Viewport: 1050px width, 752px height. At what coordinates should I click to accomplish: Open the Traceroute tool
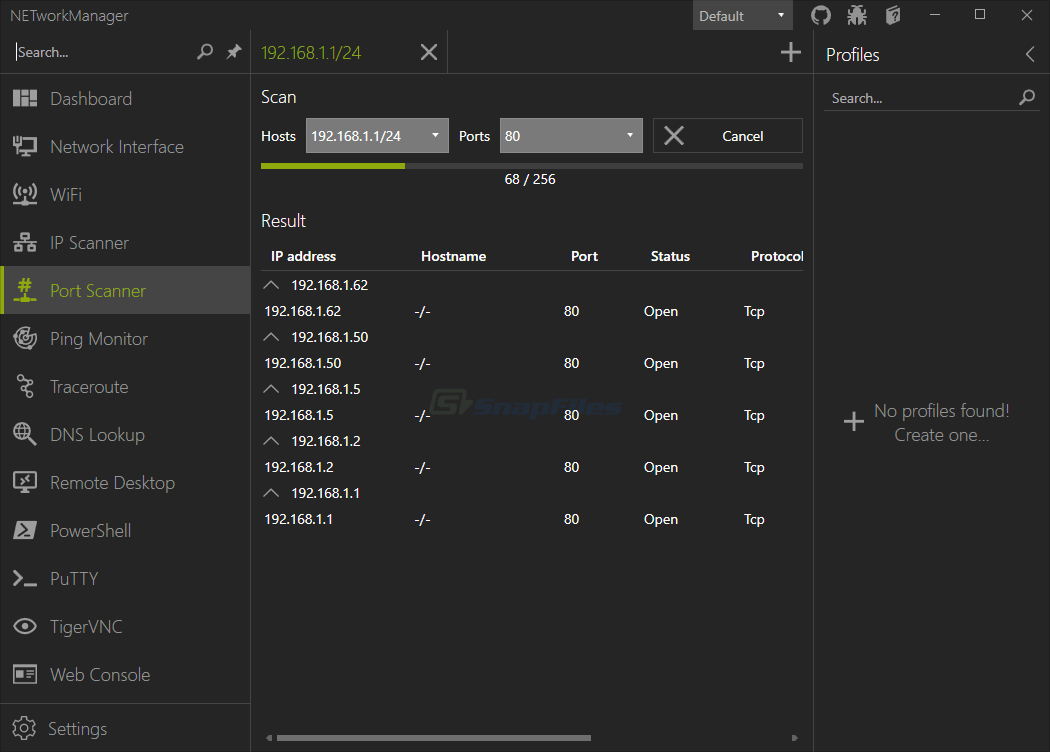tap(126, 386)
